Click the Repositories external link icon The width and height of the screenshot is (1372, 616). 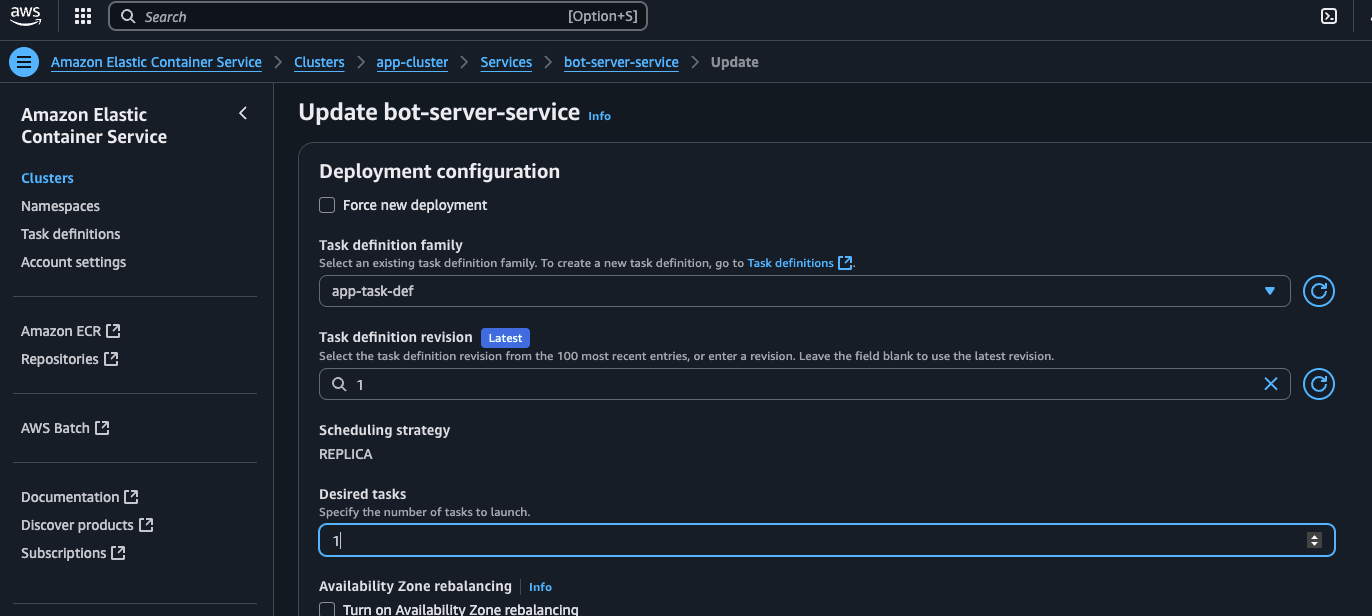pyautogui.click(x=111, y=359)
